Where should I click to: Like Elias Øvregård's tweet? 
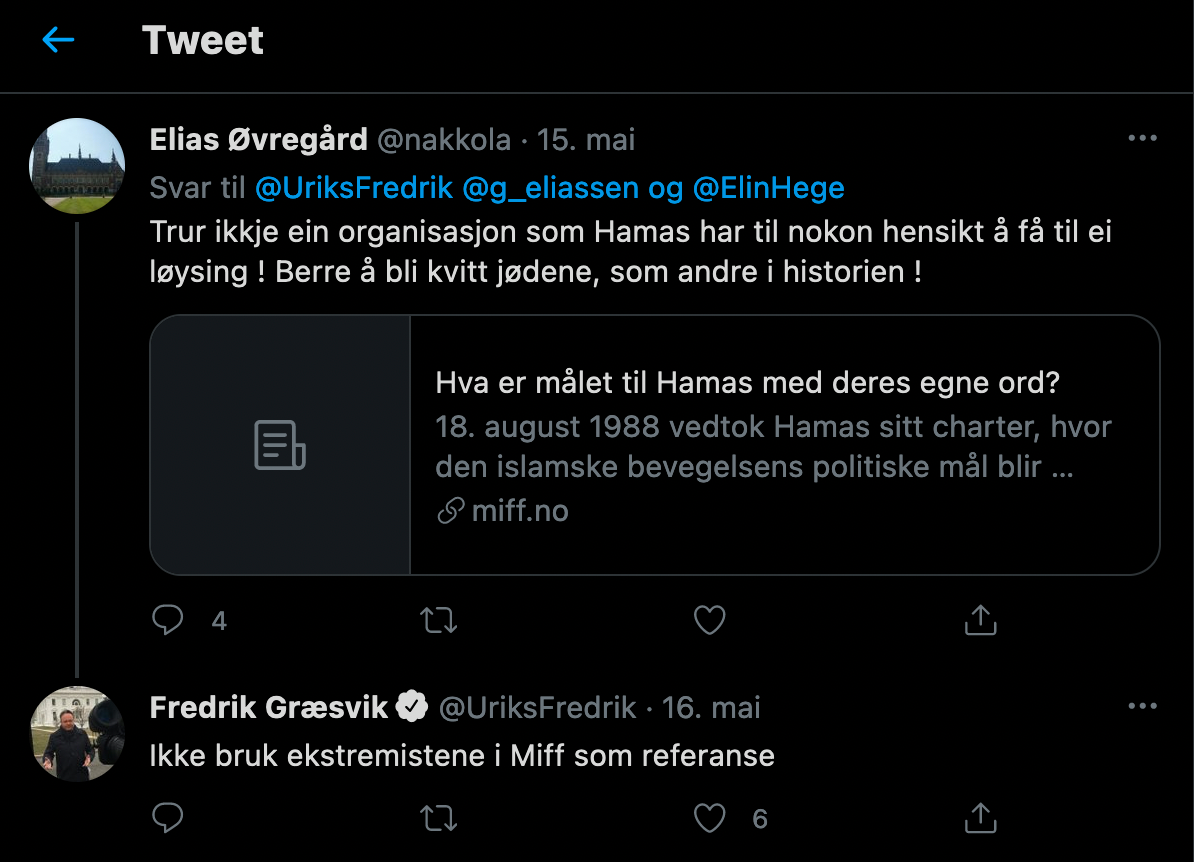click(x=709, y=621)
